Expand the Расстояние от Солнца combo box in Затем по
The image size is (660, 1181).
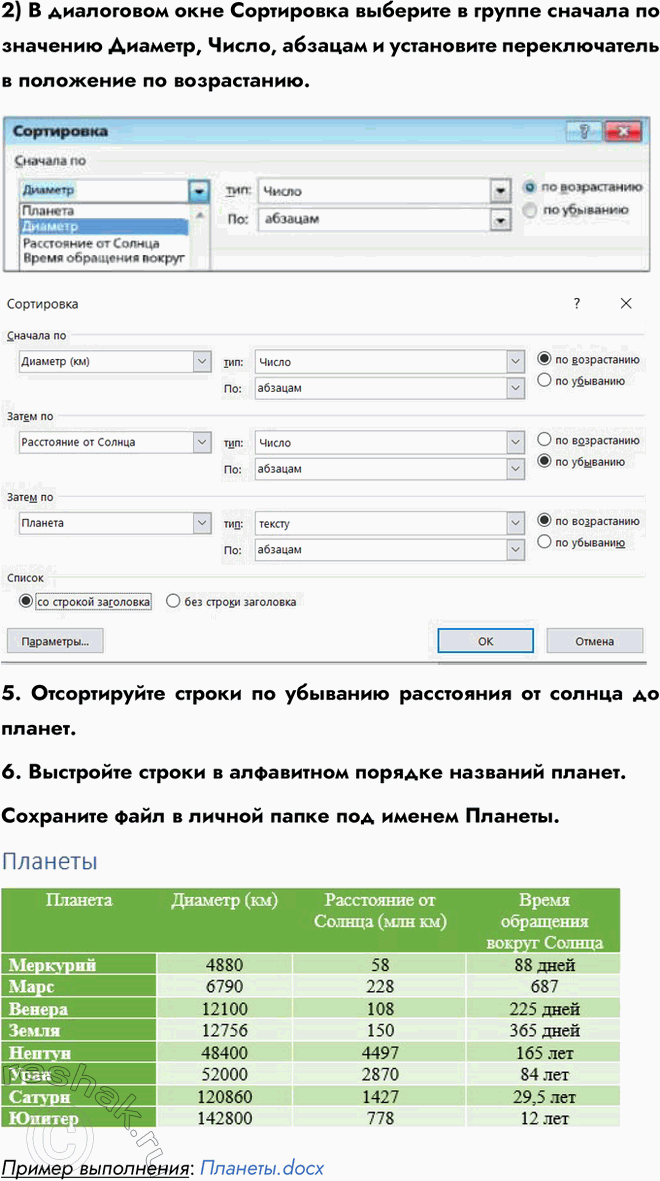coord(201,442)
